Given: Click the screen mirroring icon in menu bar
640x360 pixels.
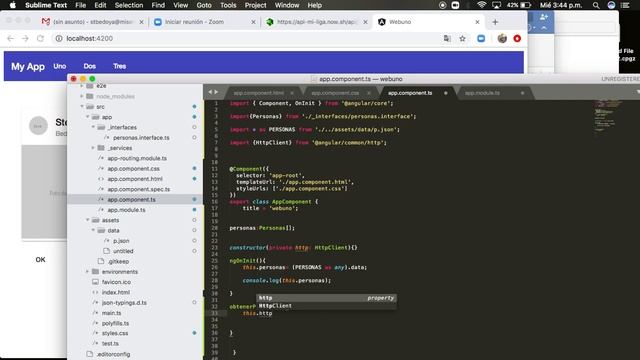Looking at the screenshot, I should 496,5.
